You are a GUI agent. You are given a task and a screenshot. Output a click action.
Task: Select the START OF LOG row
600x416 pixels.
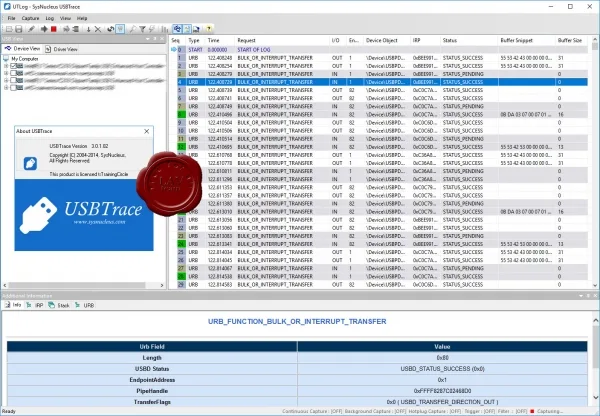379,50
